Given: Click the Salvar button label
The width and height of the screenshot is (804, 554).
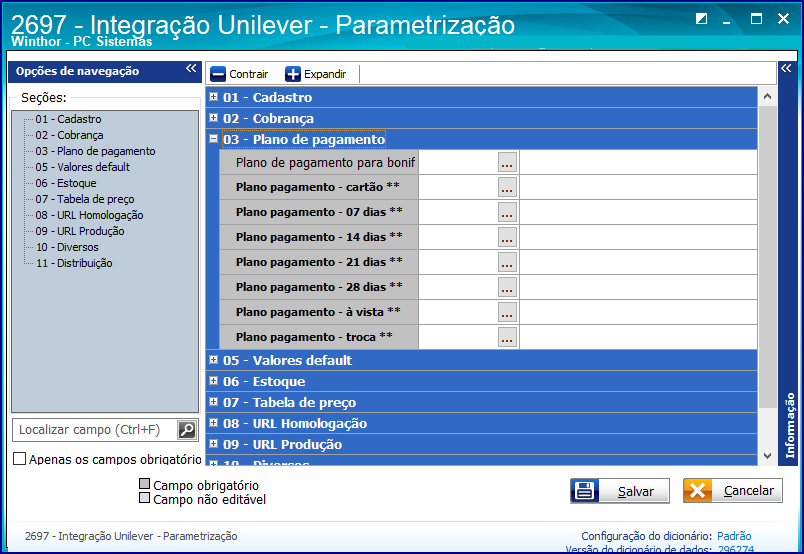Looking at the screenshot, I should coord(635,491).
